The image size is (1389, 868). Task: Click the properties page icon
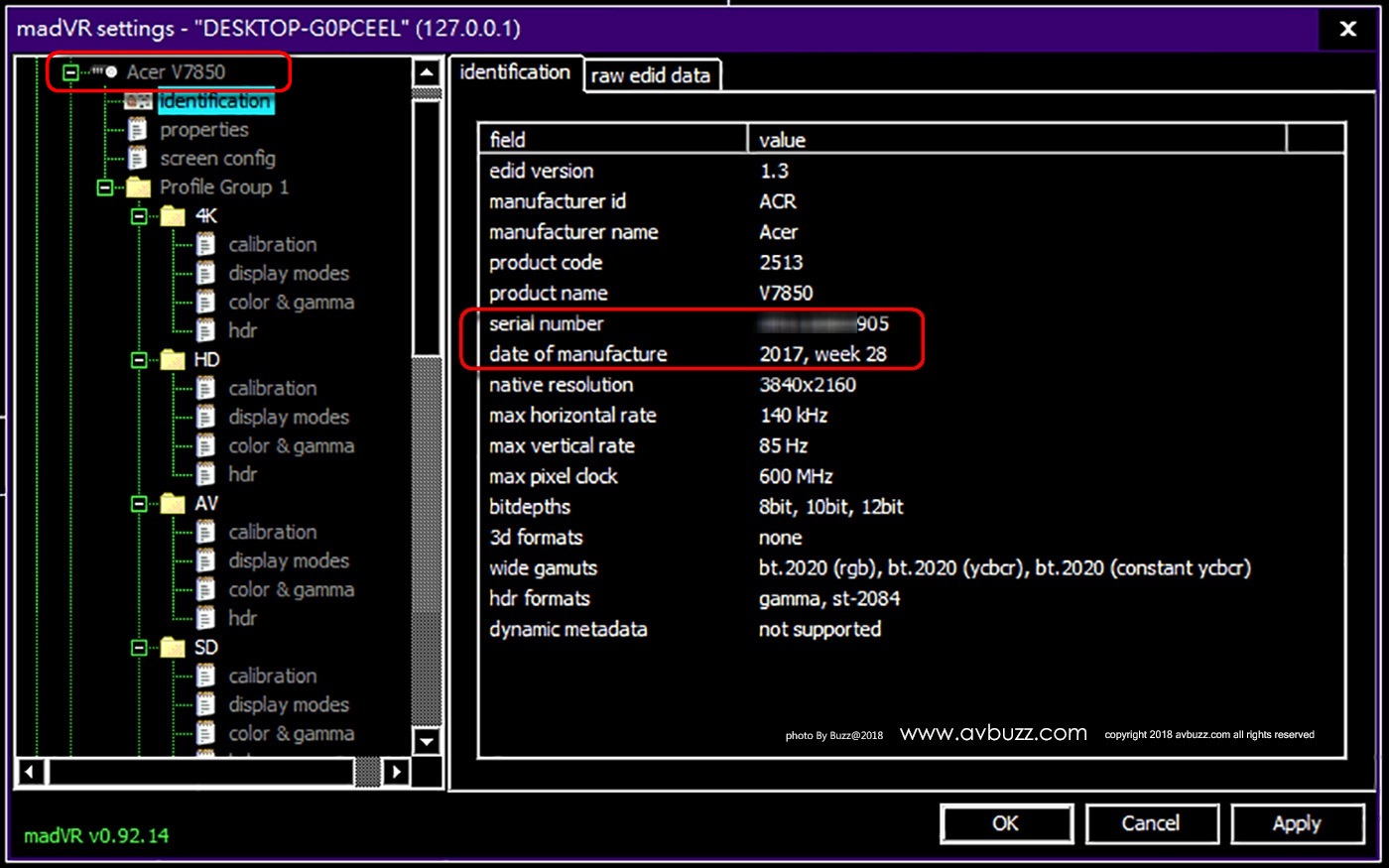[x=138, y=130]
